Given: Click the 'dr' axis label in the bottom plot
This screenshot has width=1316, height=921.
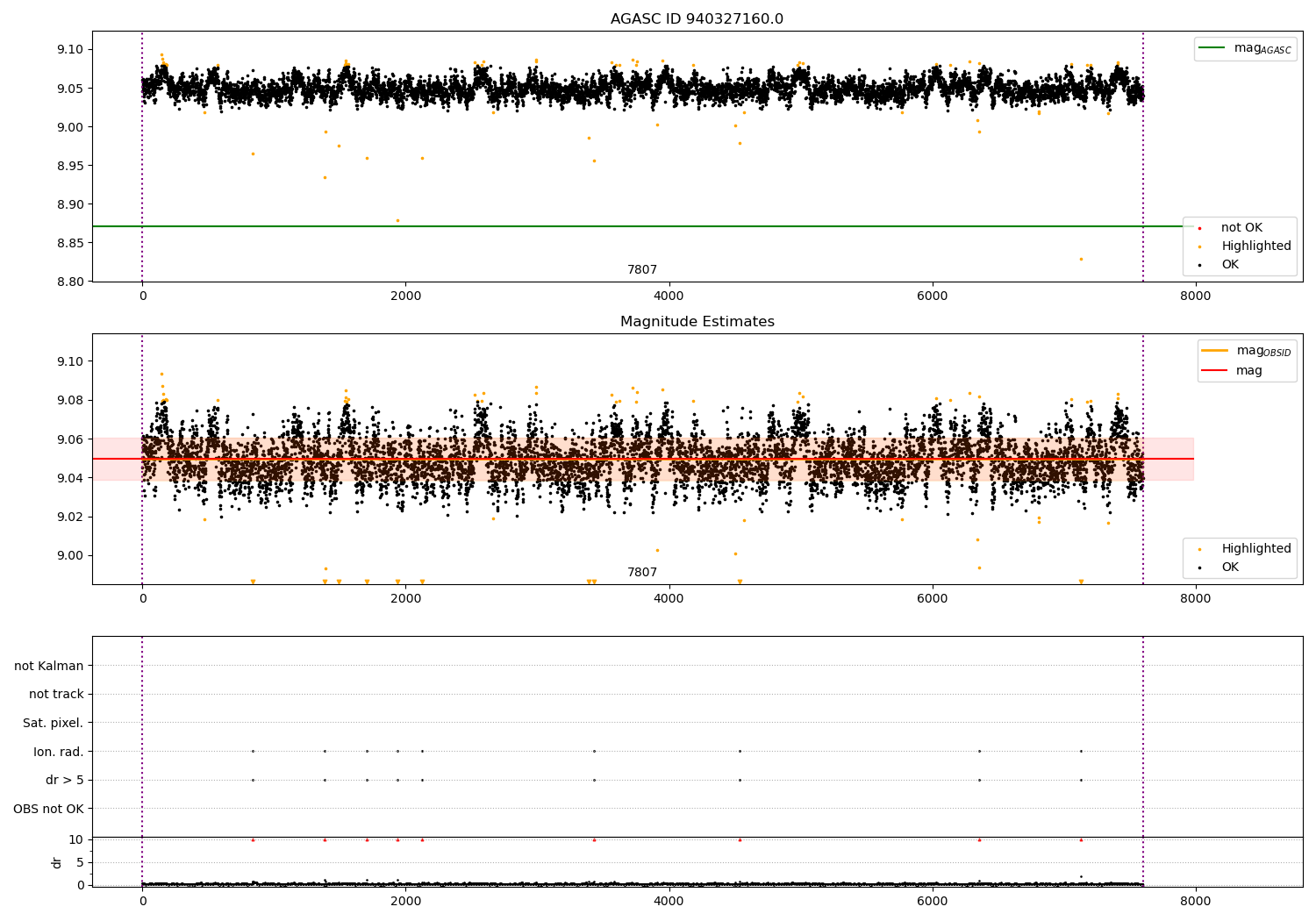Looking at the screenshot, I should point(57,862).
